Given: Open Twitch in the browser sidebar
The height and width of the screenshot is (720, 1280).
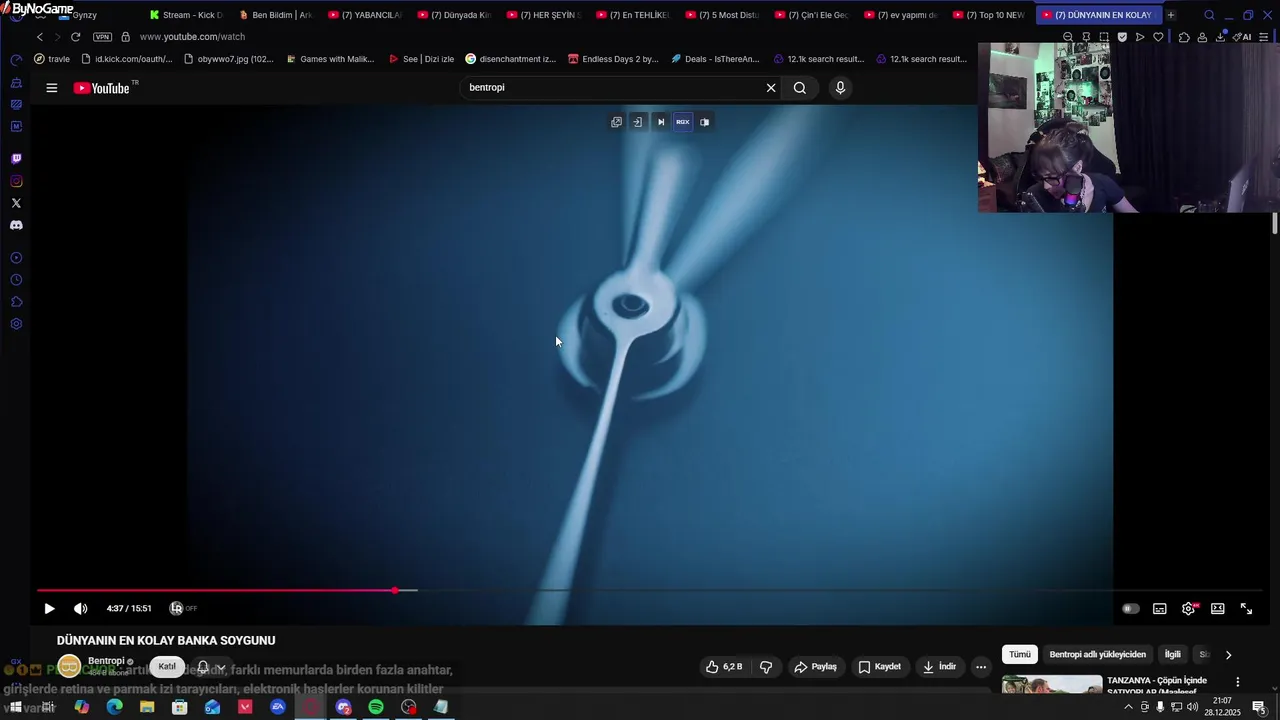Looking at the screenshot, I should [16, 159].
